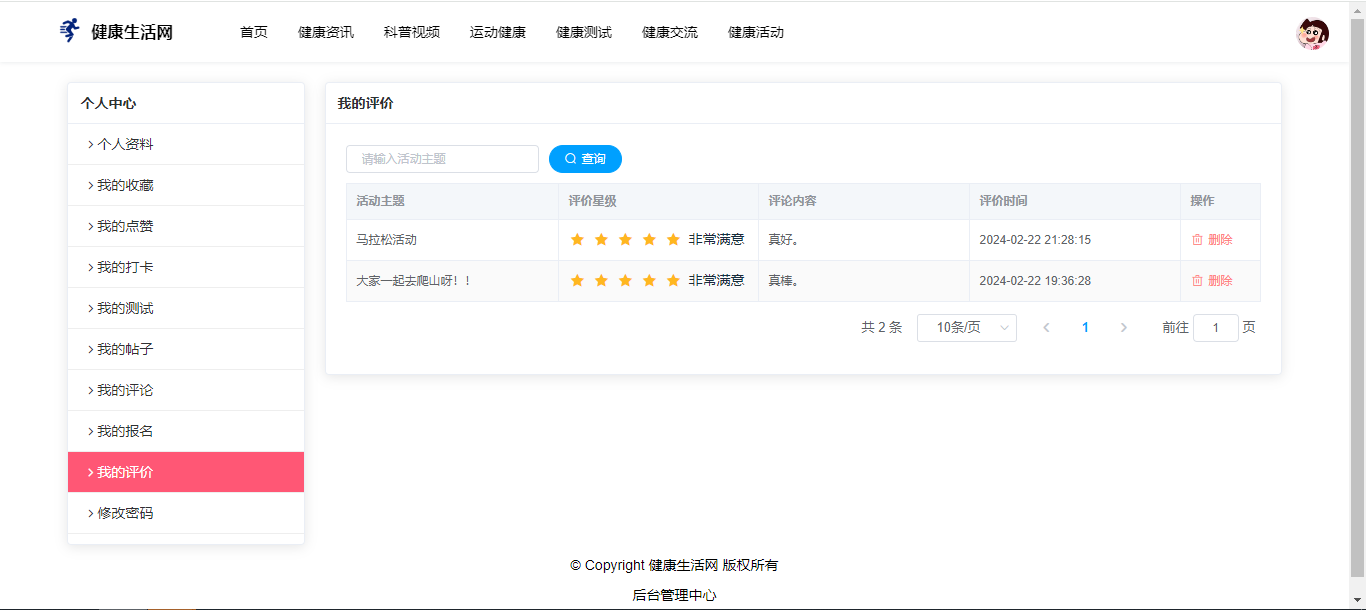Focus the 请输入活动主题 search field

pyautogui.click(x=442, y=159)
